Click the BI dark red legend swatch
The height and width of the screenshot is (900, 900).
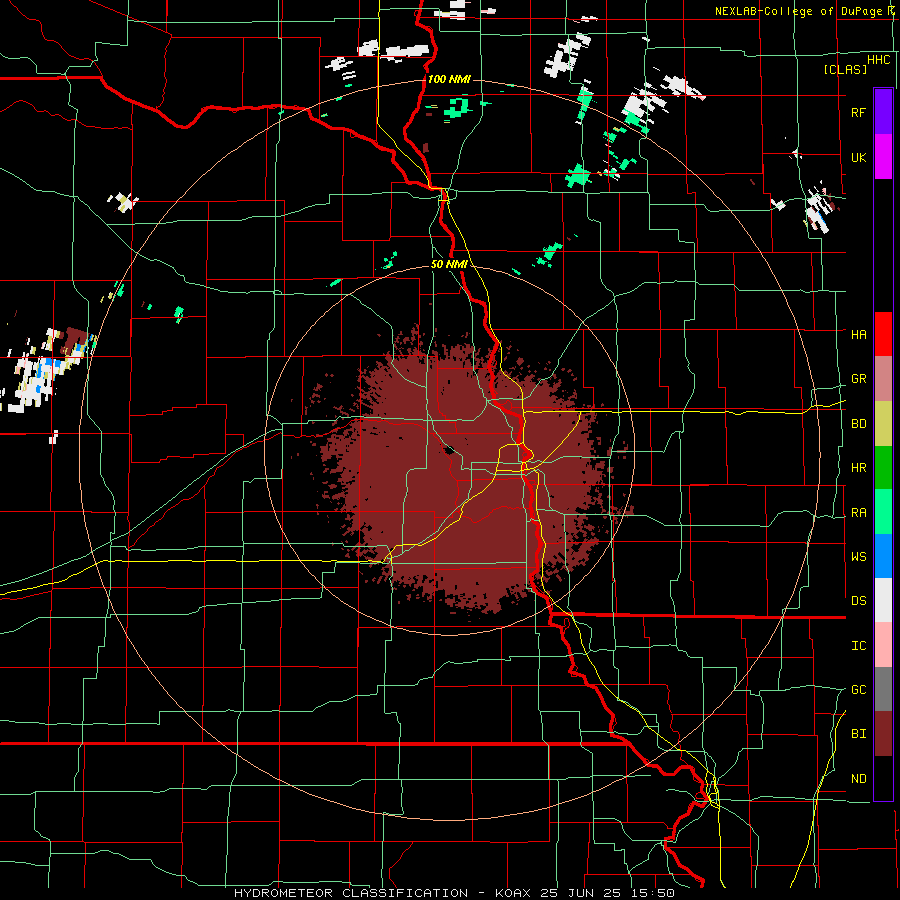pyautogui.click(x=883, y=734)
